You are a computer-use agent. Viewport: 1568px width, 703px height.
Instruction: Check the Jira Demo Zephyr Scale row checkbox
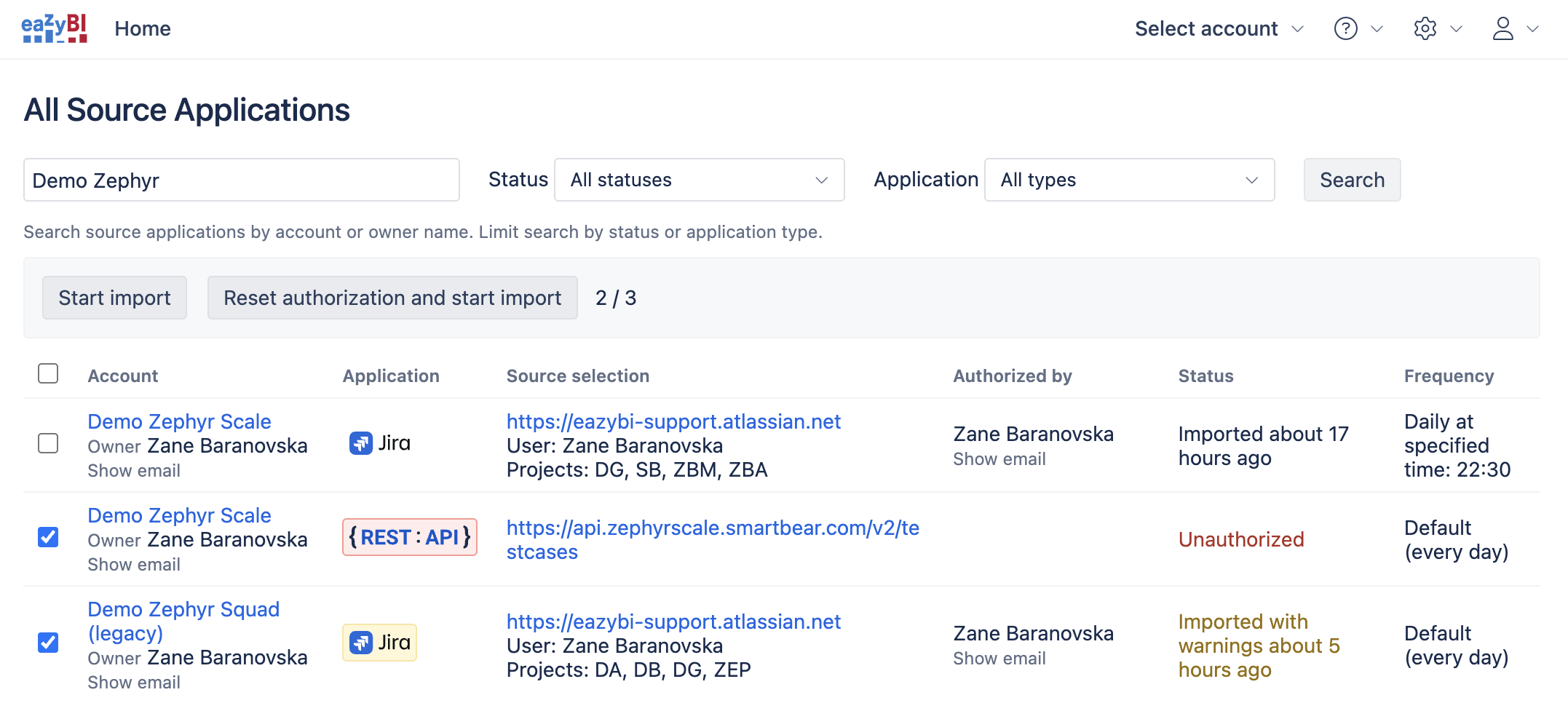click(48, 443)
